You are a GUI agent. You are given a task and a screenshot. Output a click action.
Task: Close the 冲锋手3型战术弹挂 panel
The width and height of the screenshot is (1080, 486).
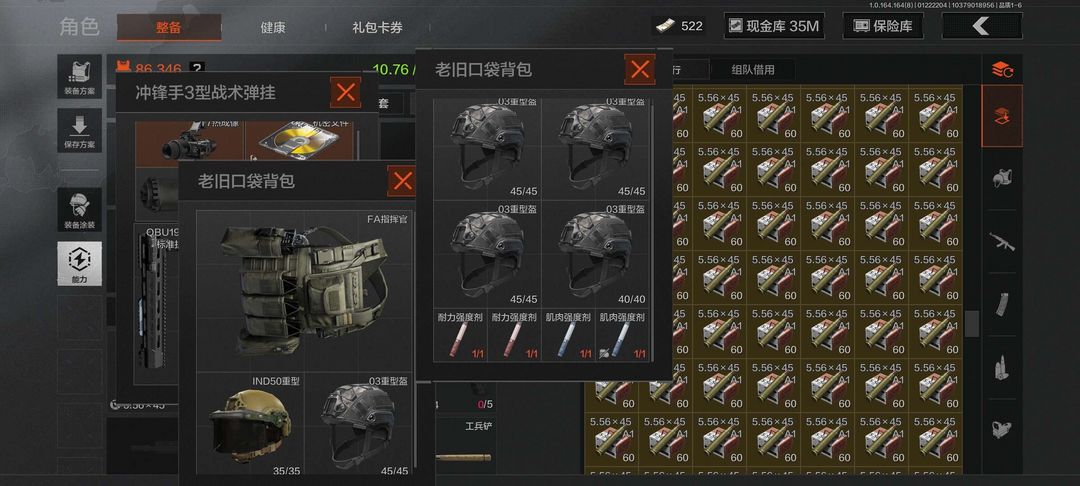point(345,92)
